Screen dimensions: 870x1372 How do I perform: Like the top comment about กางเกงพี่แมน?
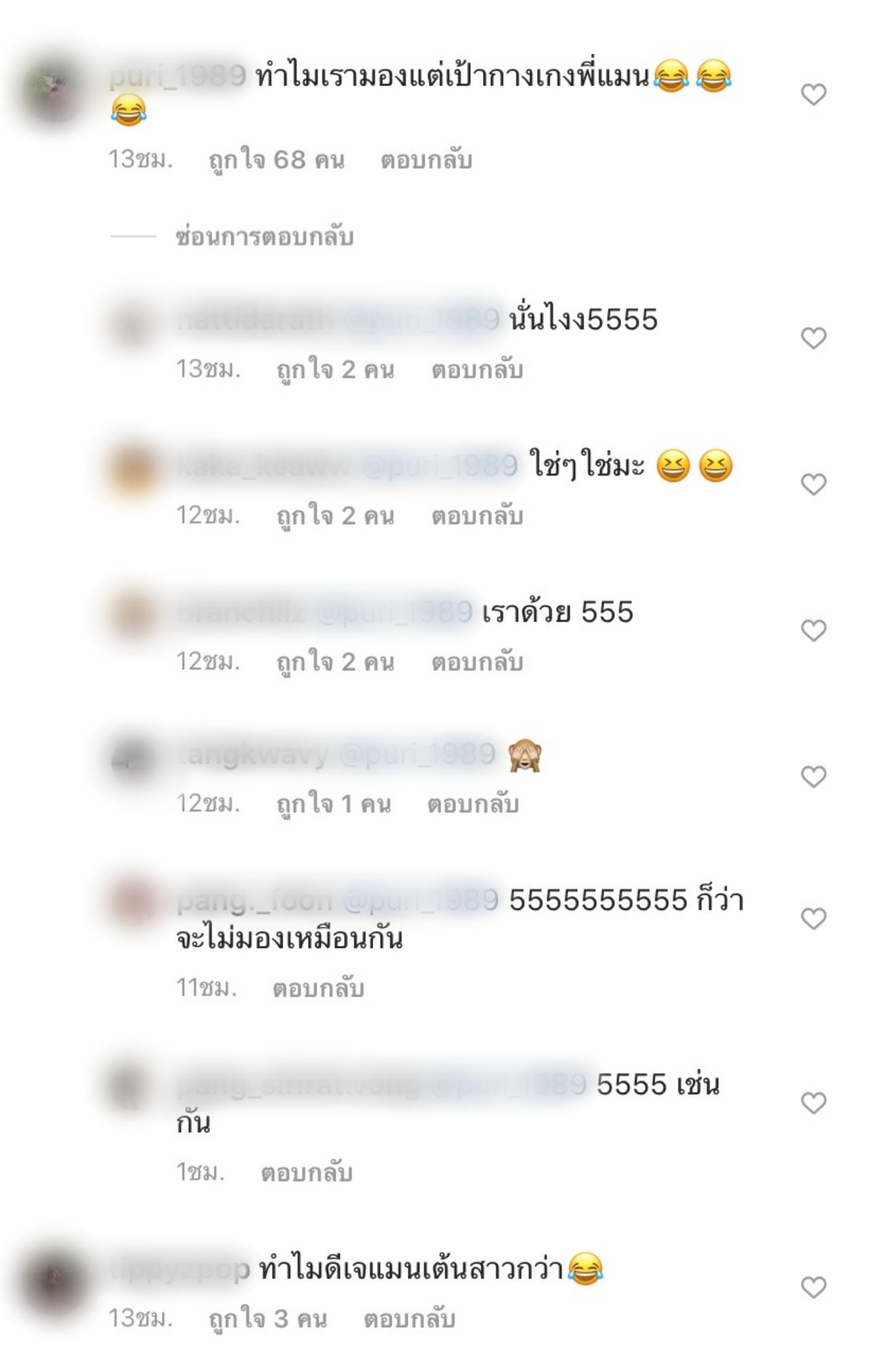tap(813, 94)
